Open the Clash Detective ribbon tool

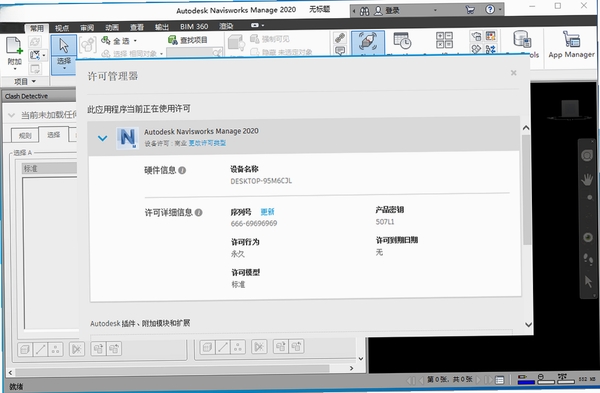click(x=368, y=42)
